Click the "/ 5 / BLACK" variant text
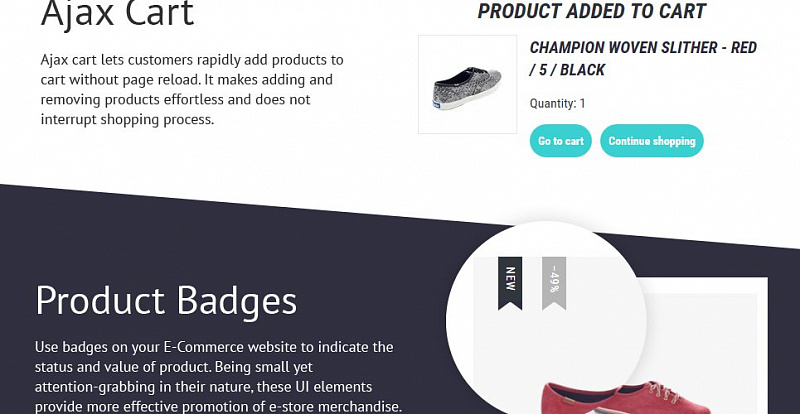800x414 pixels. point(567,70)
